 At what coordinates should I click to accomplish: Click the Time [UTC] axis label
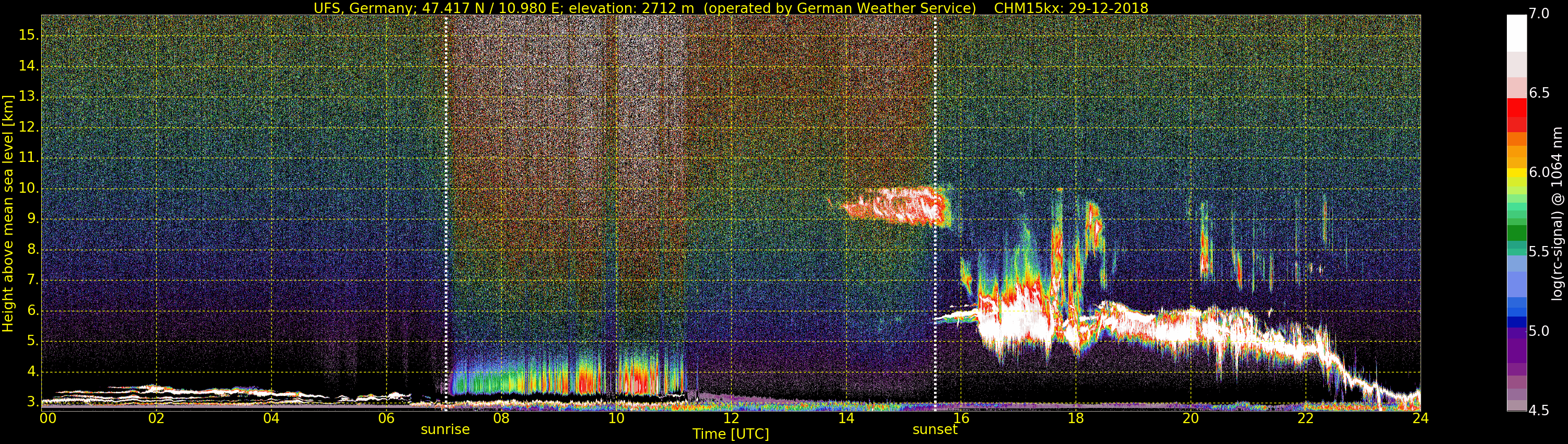point(731,434)
